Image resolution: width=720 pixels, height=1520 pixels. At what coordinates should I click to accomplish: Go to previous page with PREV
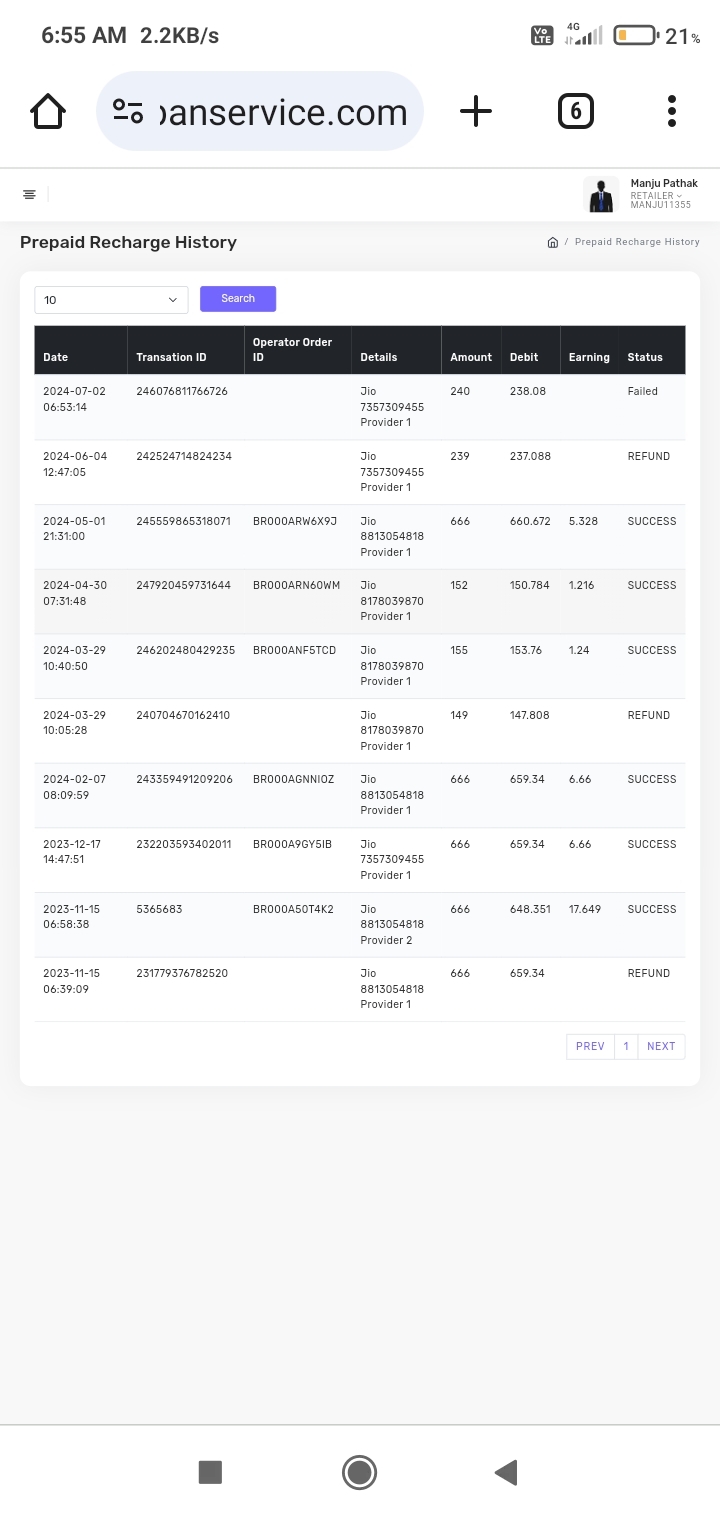[590, 1046]
